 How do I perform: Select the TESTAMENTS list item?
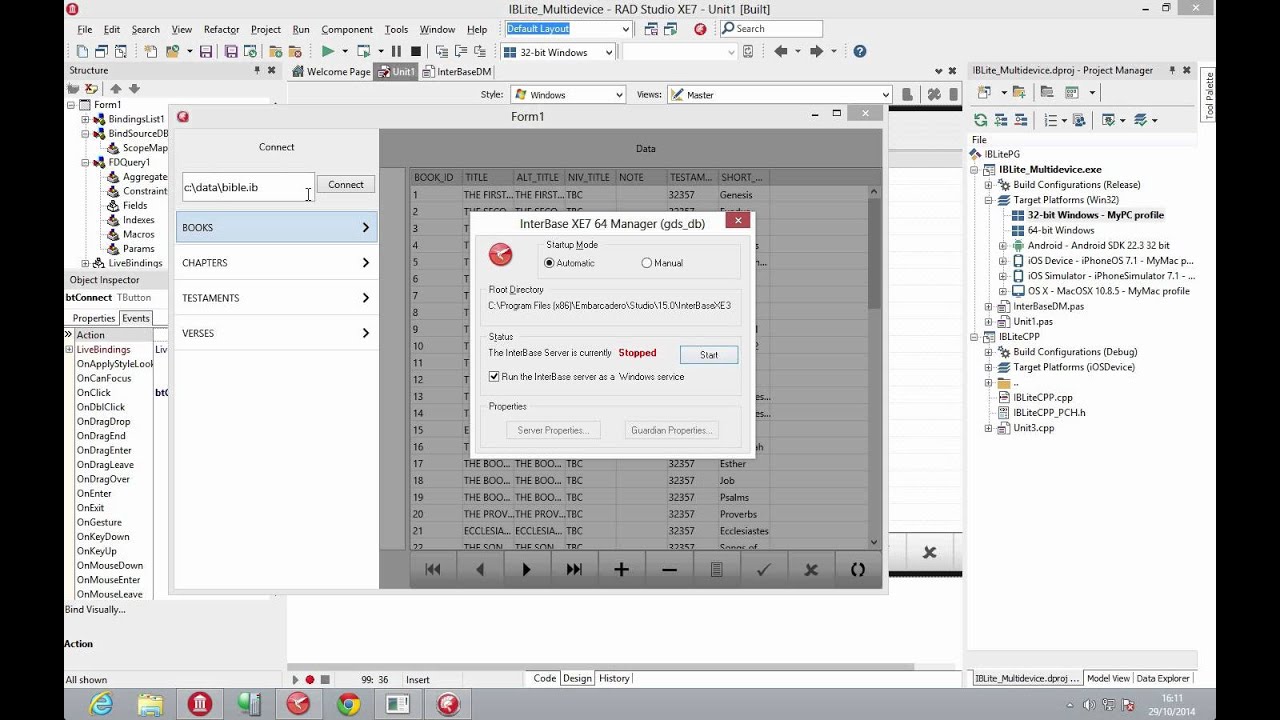(x=276, y=298)
